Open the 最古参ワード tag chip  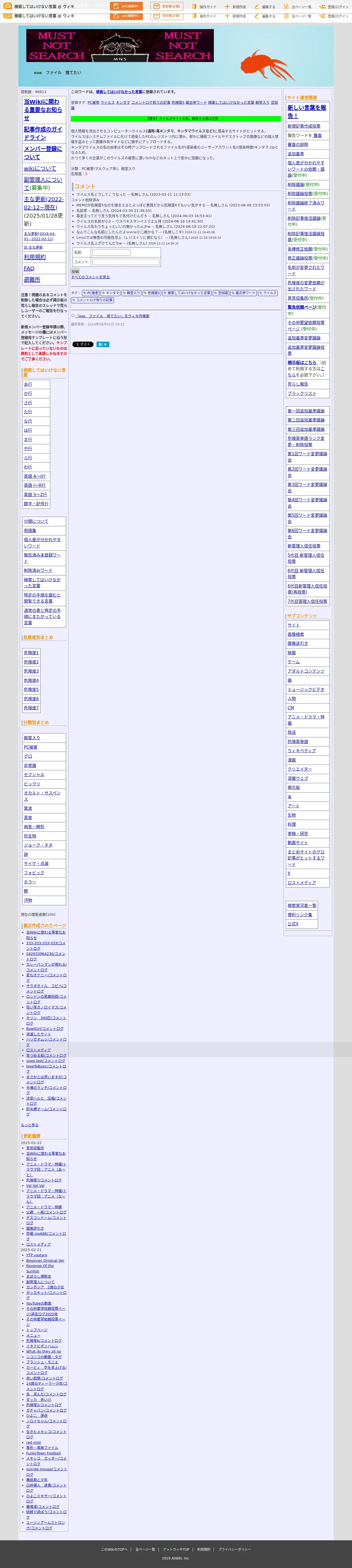[x=244, y=293]
